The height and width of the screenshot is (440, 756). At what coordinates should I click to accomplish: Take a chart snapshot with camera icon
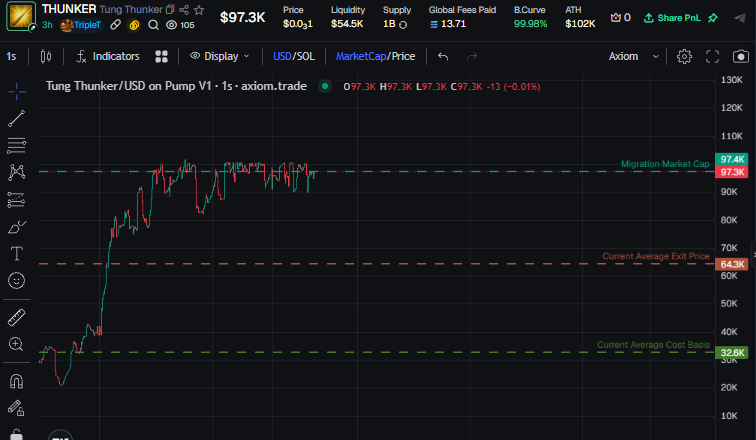pyautogui.click(x=741, y=56)
